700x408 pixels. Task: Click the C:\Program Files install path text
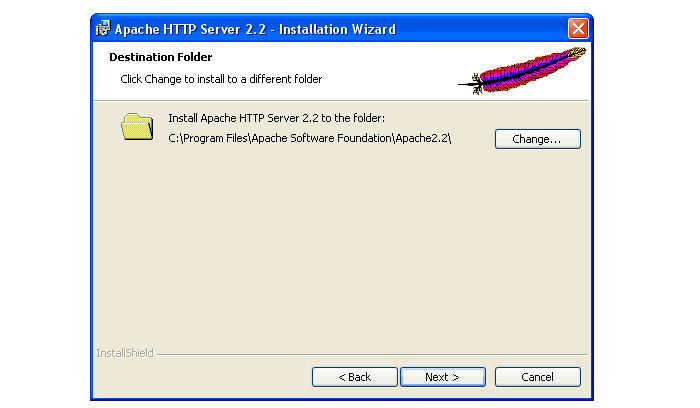point(310,138)
